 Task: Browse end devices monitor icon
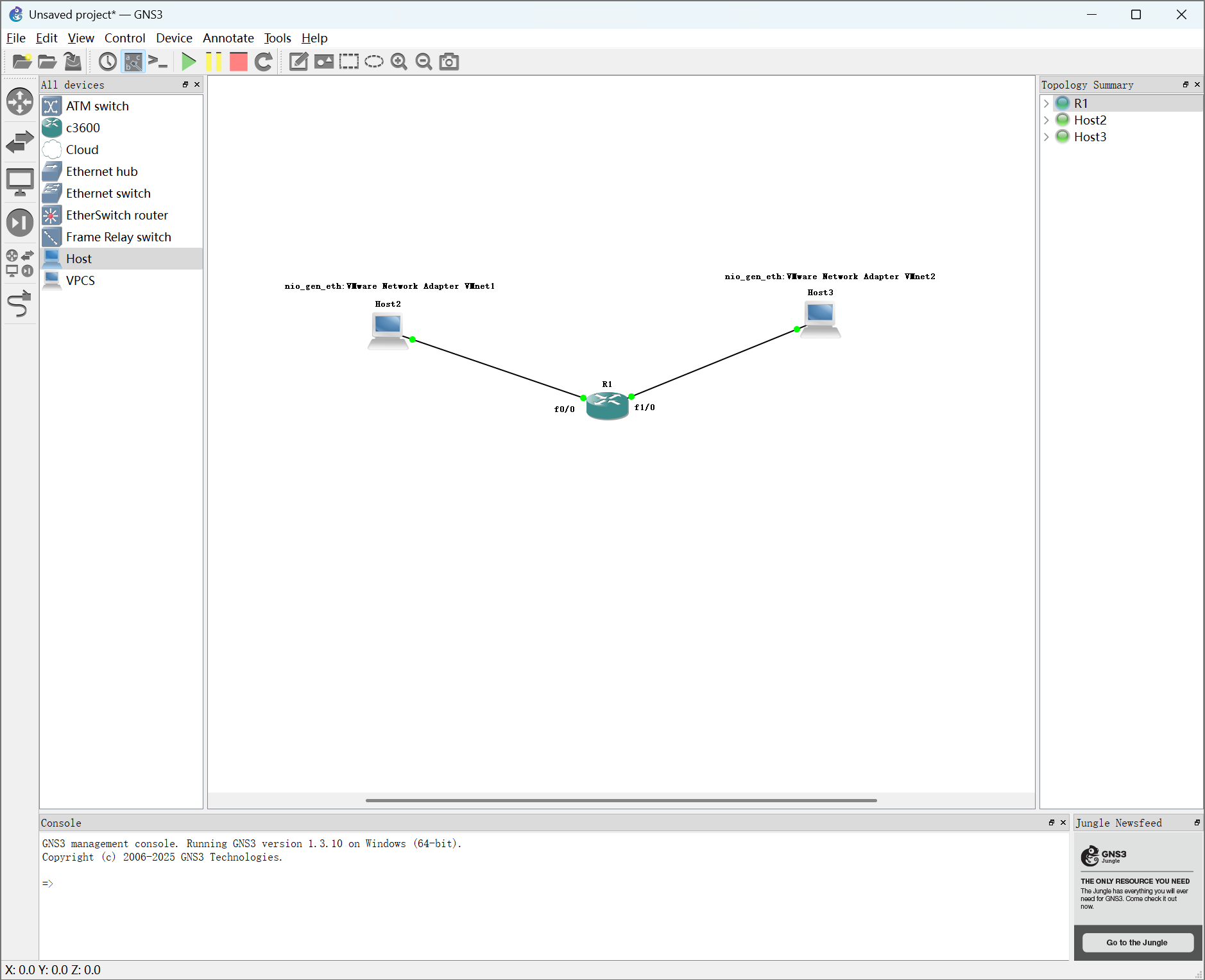click(x=20, y=182)
